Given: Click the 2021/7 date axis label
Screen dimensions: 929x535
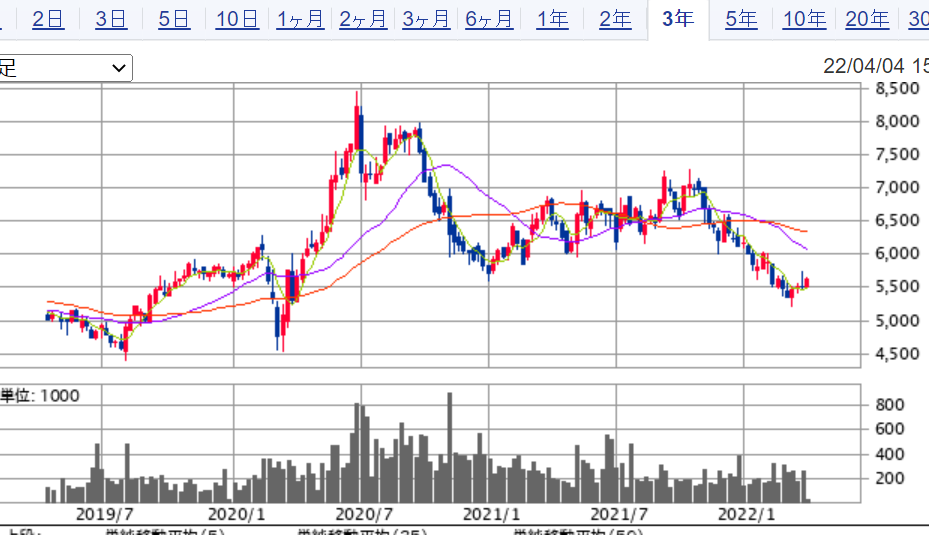Looking at the screenshot, I should coord(619,514).
